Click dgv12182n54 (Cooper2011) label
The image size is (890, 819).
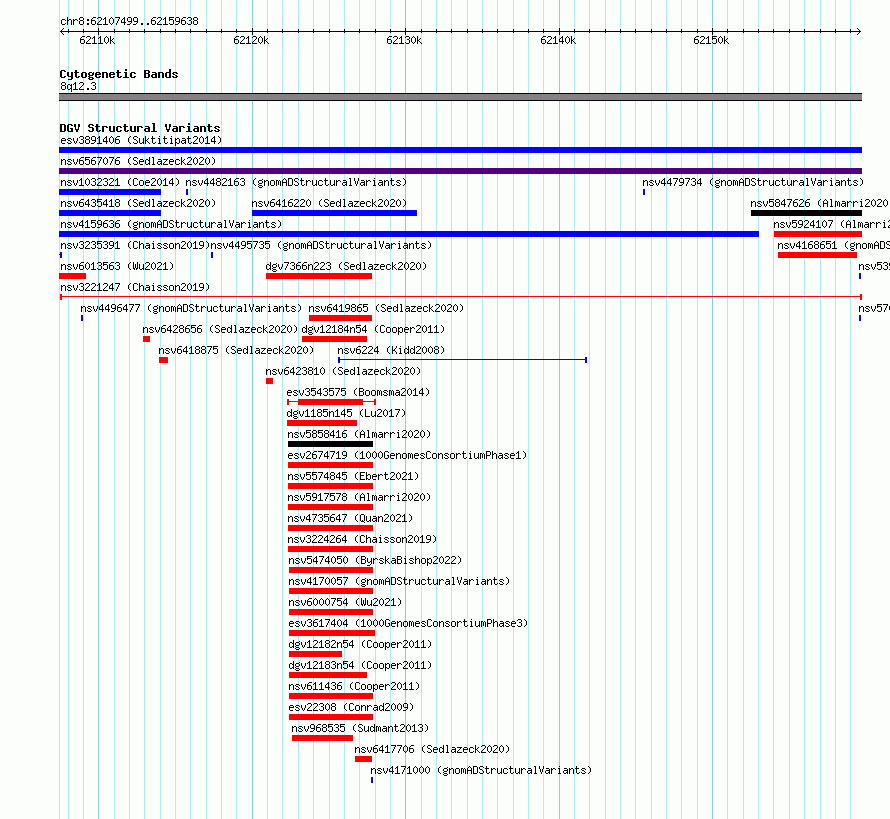pyautogui.click(x=360, y=644)
